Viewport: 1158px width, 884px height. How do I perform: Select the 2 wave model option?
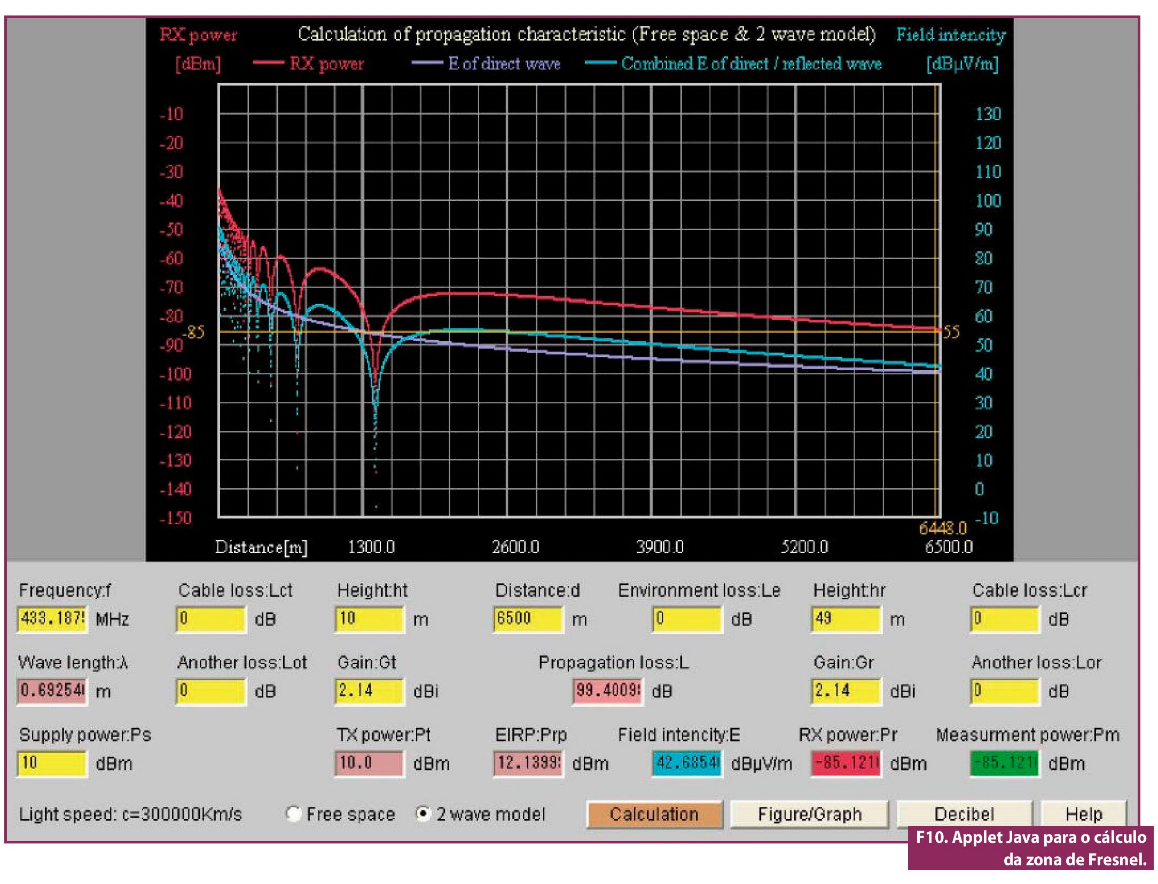click(x=423, y=814)
